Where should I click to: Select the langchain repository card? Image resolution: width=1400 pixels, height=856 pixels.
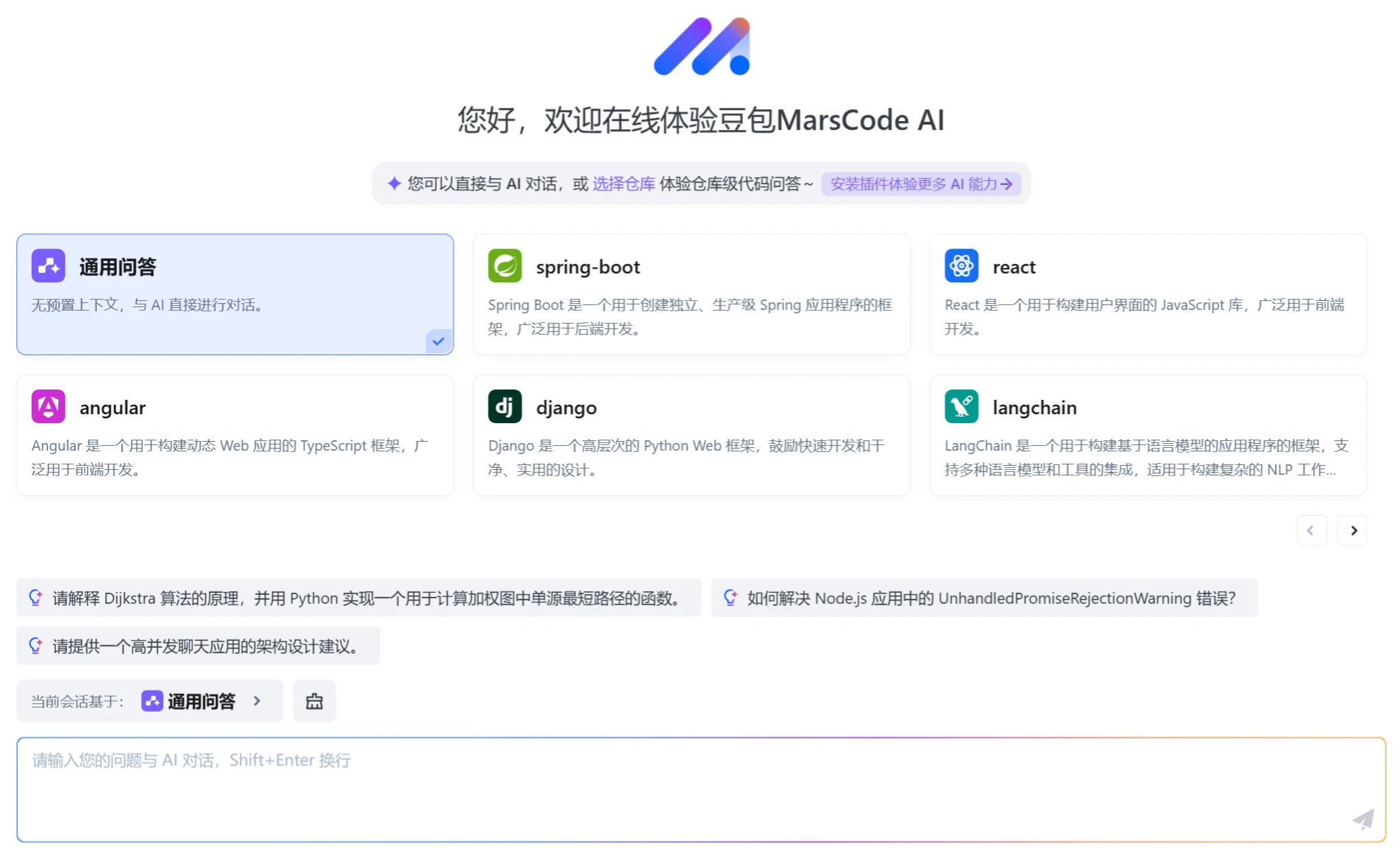1148,436
